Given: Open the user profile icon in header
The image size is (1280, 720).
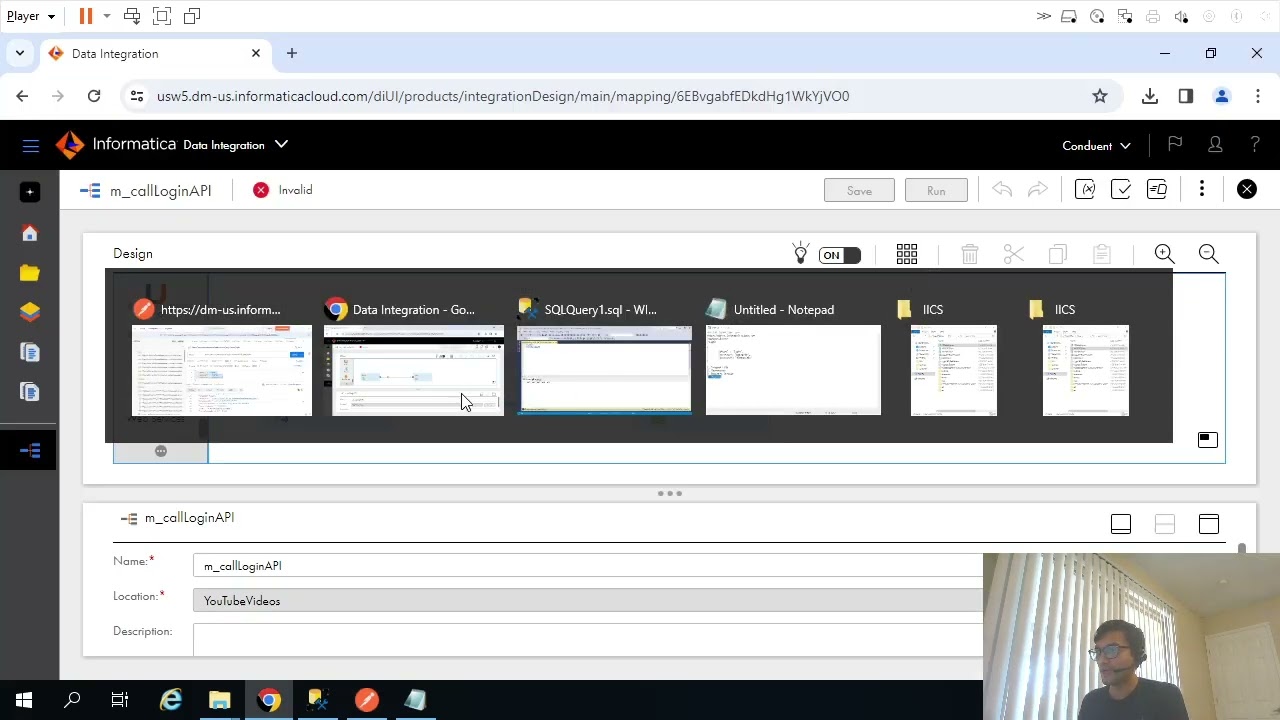Looking at the screenshot, I should (1215, 145).
